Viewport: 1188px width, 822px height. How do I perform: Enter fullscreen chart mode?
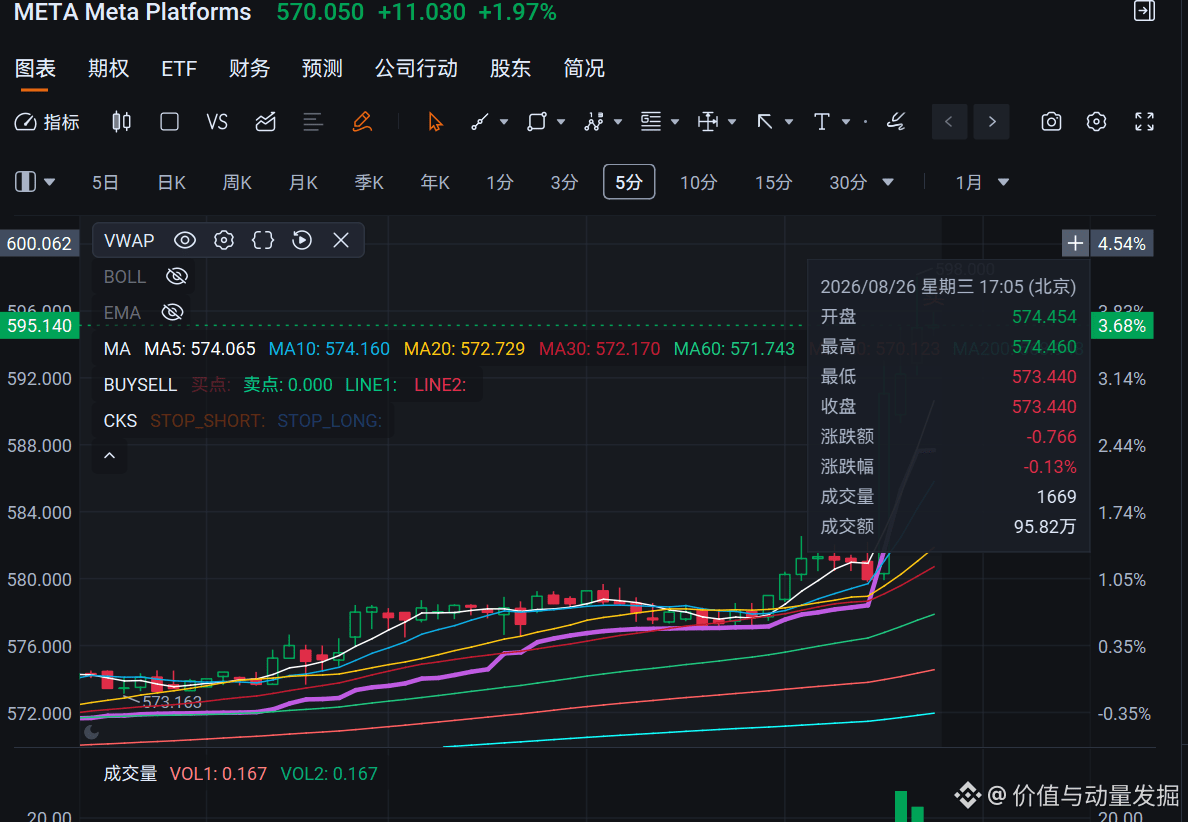[x=1144, y=122]
